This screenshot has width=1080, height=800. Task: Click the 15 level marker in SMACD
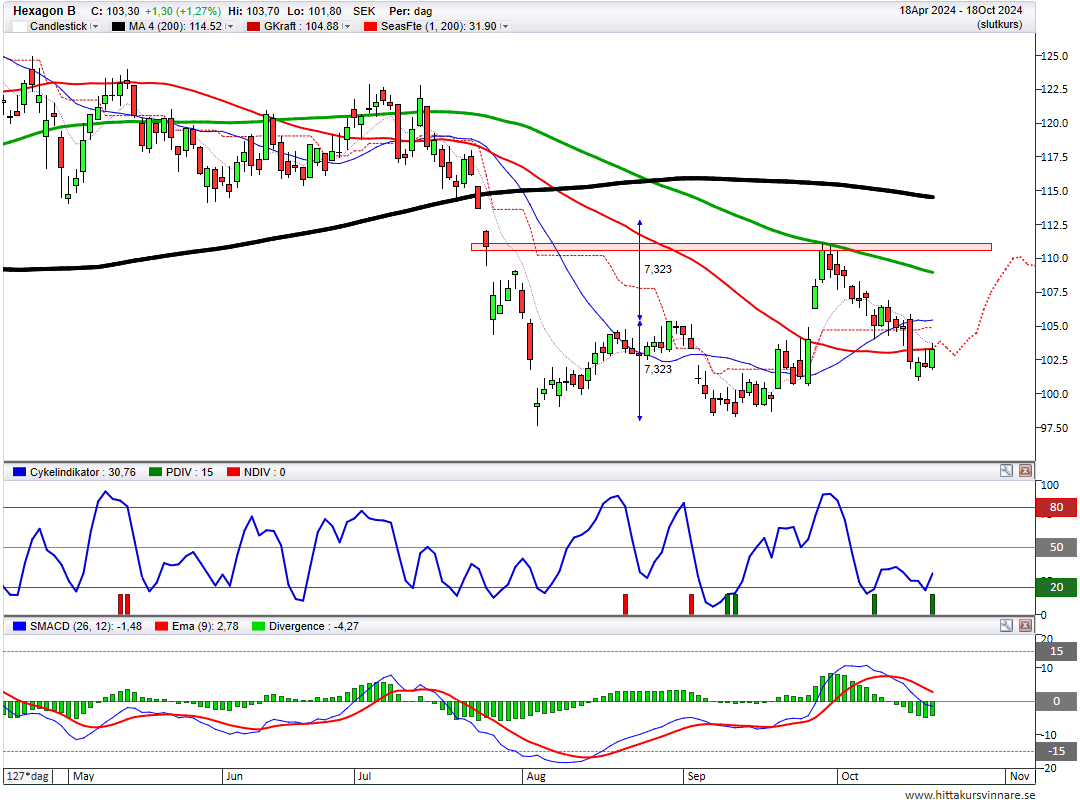[1056, 651]
